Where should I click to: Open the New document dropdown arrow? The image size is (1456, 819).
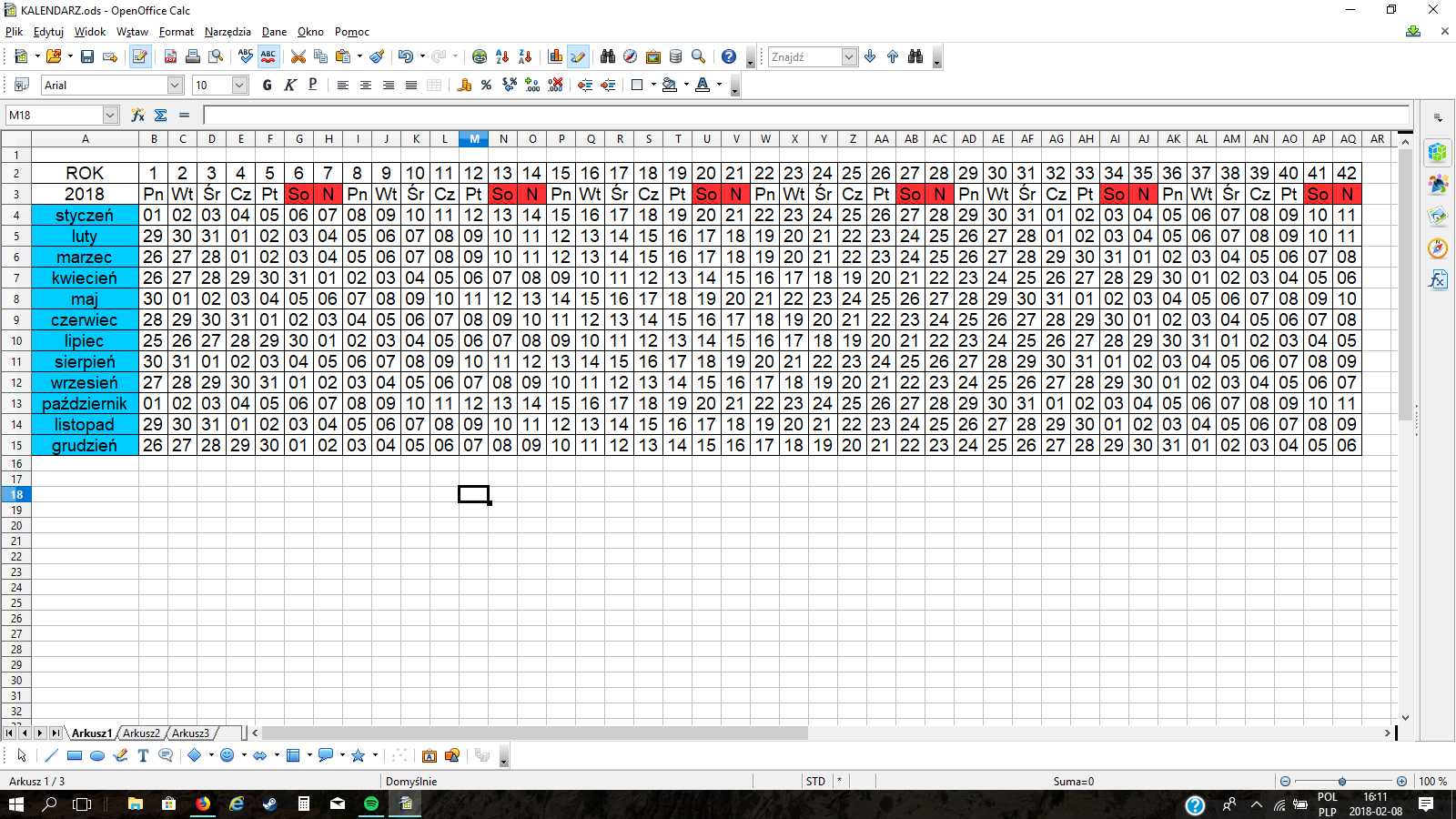point(37,56)
